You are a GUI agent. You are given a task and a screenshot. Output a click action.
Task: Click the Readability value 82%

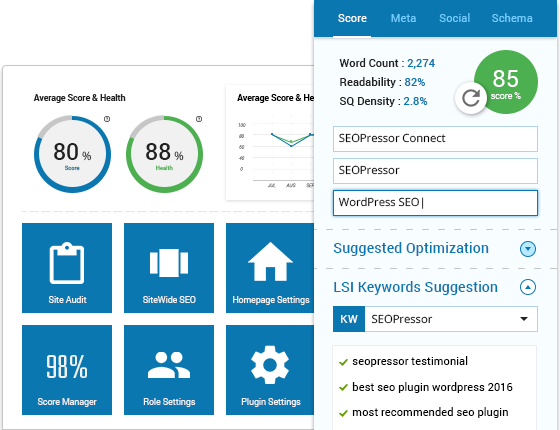[415, 82]
